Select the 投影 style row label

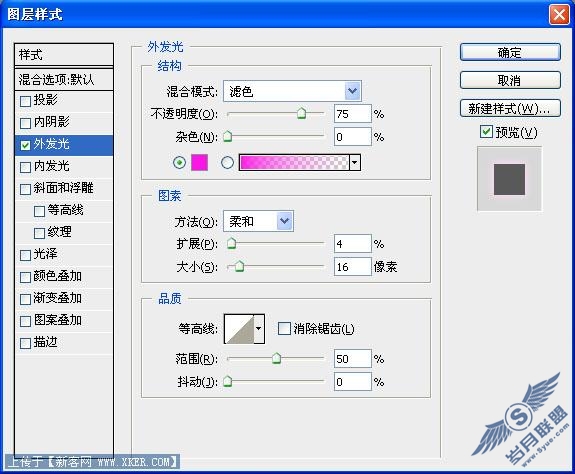point(45,100)
